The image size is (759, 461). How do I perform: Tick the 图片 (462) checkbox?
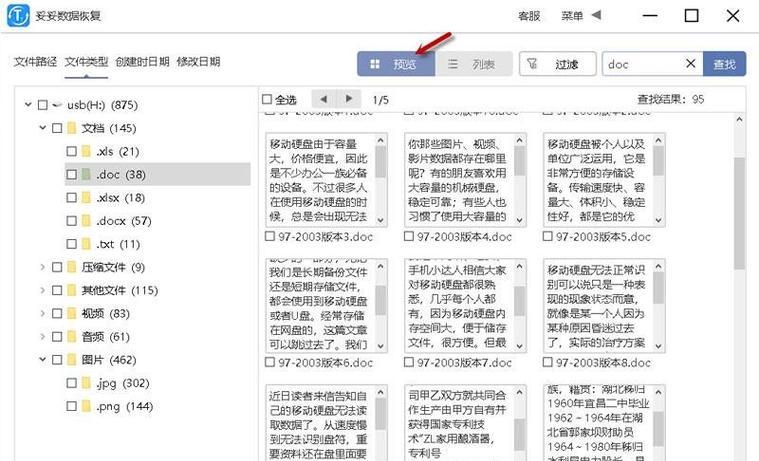coord(57,360)
